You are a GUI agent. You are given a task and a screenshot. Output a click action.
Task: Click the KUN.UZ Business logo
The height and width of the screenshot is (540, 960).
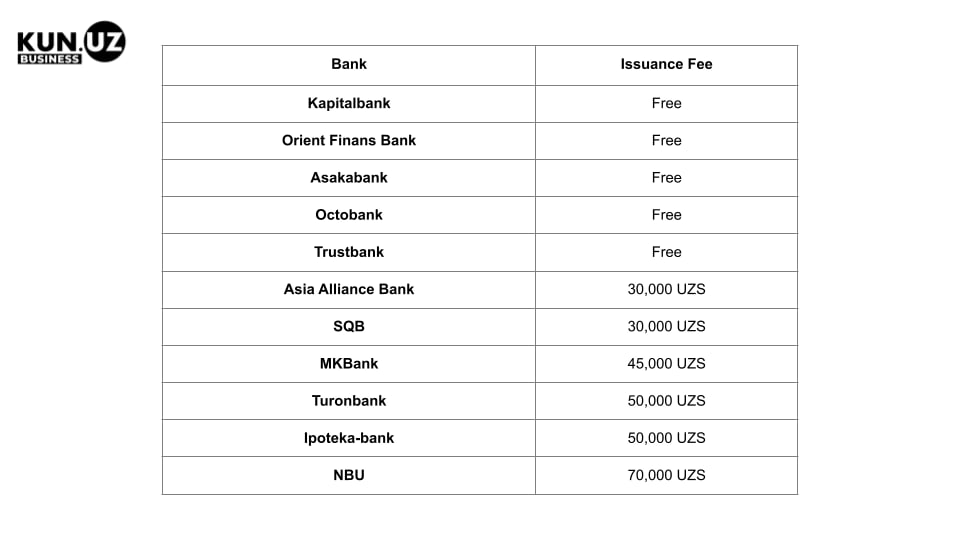point(71,43)
